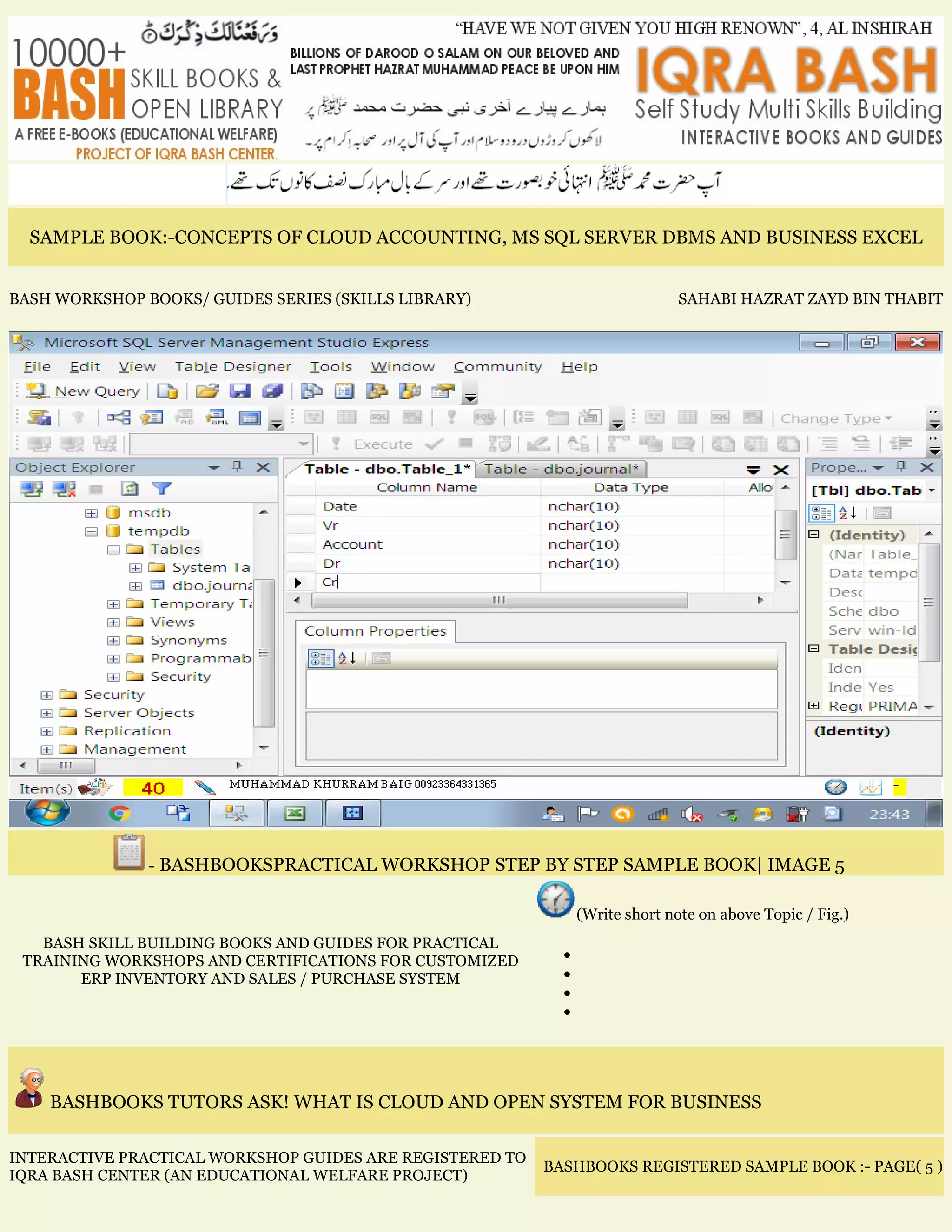This screenshot has height=1232, width=952.
Task: Open the Community menu
Action: point(498,367)
